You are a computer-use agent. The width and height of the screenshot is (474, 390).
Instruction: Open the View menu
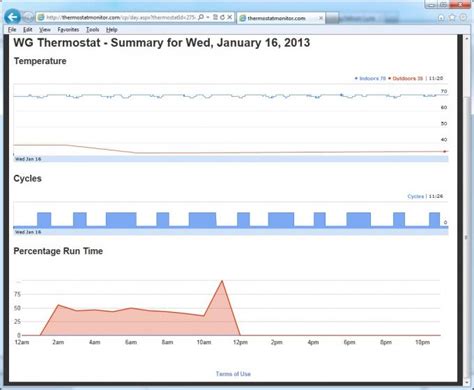coord(45,30)
